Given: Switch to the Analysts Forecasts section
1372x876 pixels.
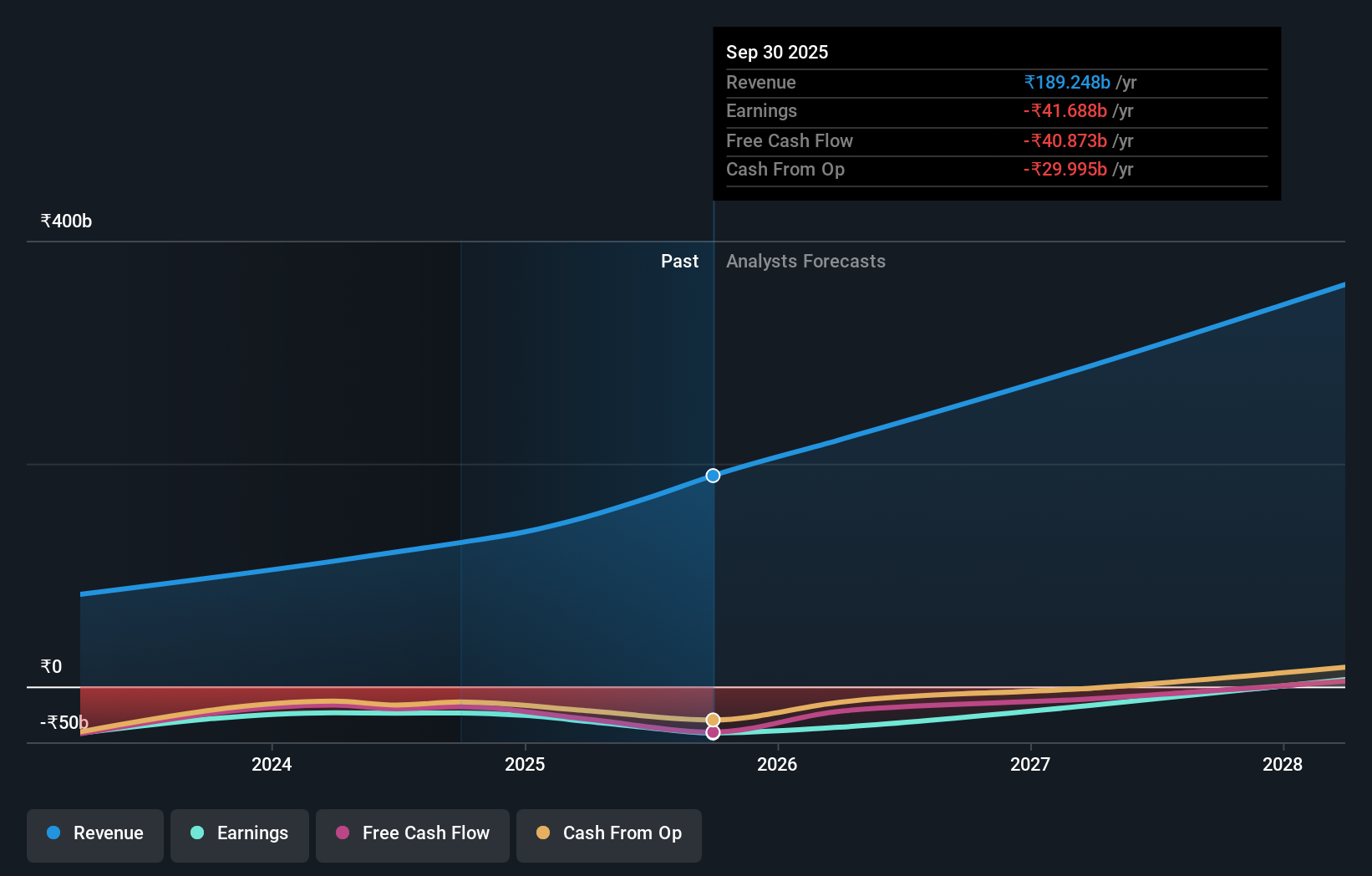Looking at the screenshot, I should tap(805, 261).
